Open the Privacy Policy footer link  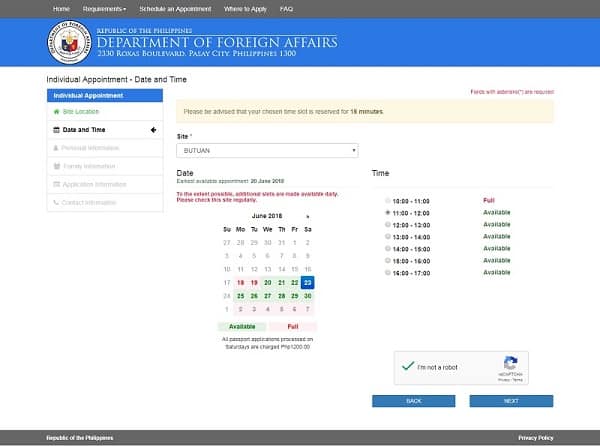(536, 438)
